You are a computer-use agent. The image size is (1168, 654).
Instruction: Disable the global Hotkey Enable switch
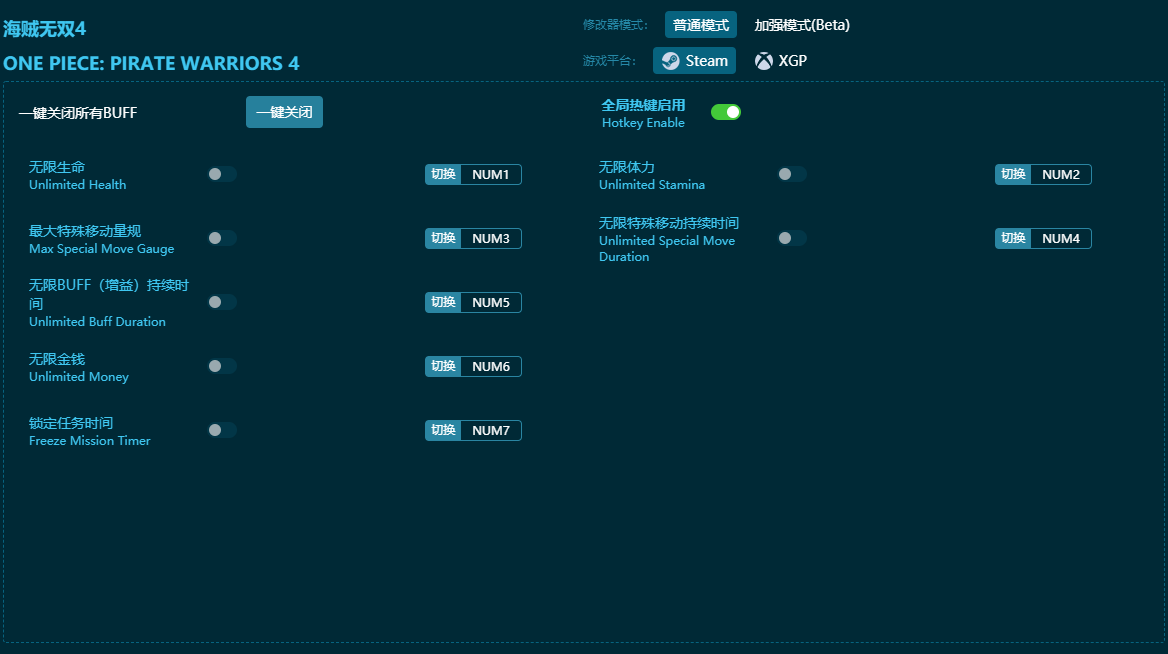pos(725,112)
